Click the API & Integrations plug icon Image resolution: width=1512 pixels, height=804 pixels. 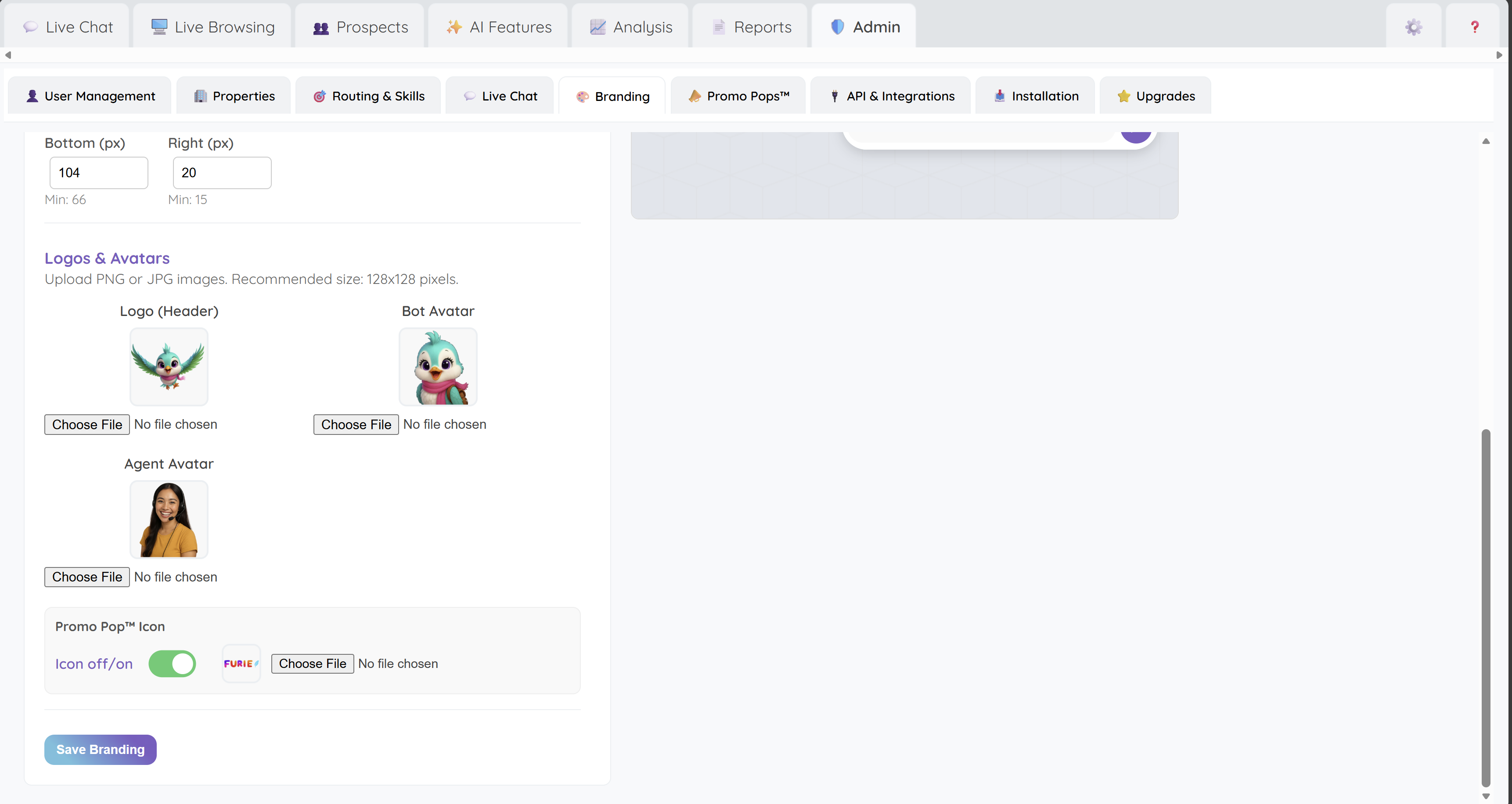point(834,96)
